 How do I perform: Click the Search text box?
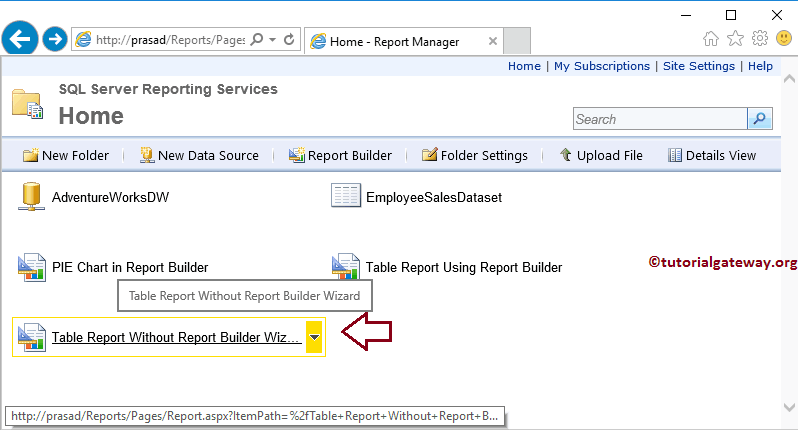[x=660, y=119]
